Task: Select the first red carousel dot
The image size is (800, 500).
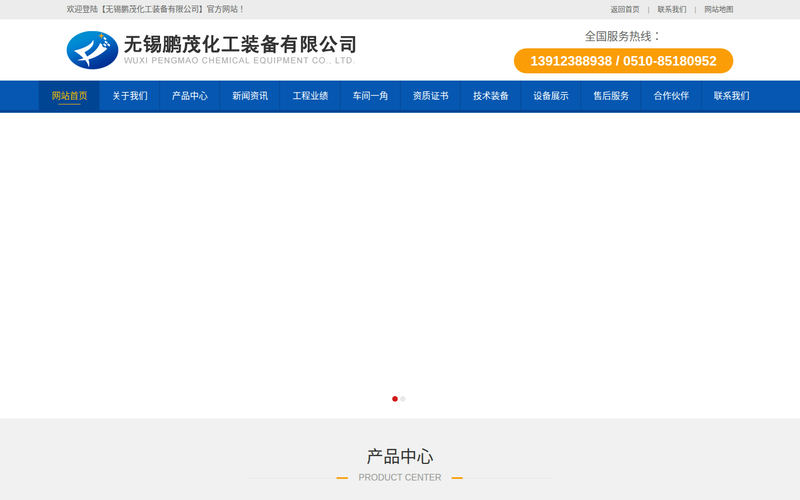Action: (395, 399)
